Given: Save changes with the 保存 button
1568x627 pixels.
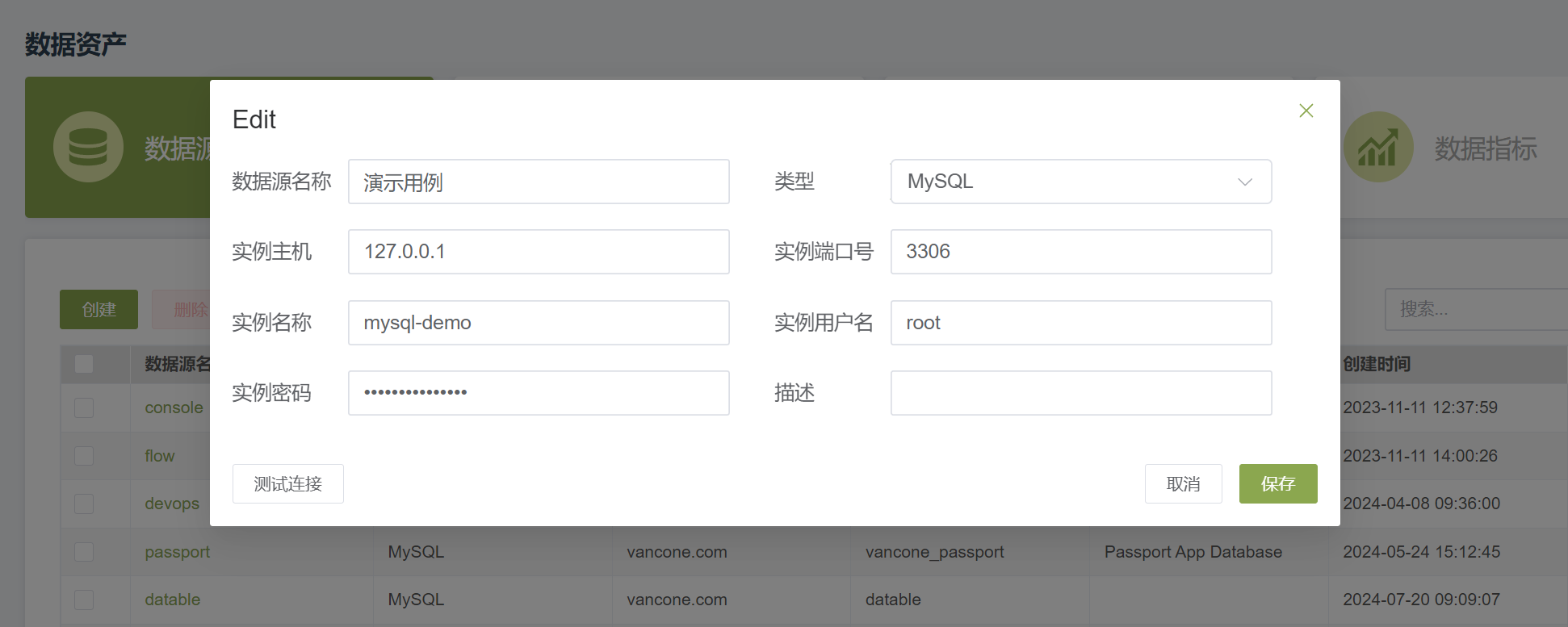Looking at the screenshot, I should click(1278, 483).
